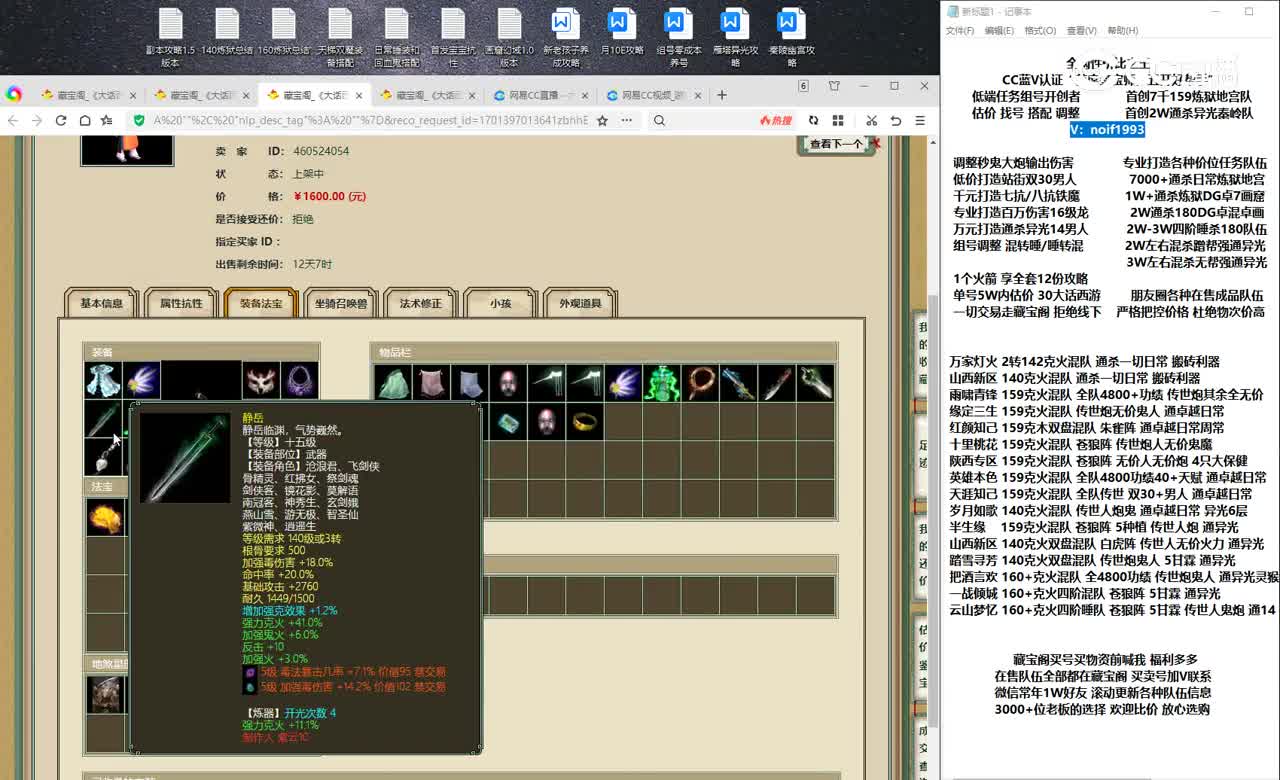Image resolution: width=1280 pixels, height=780 pixels.
Task: Open the 法术修正 tab
Action: 421,303
